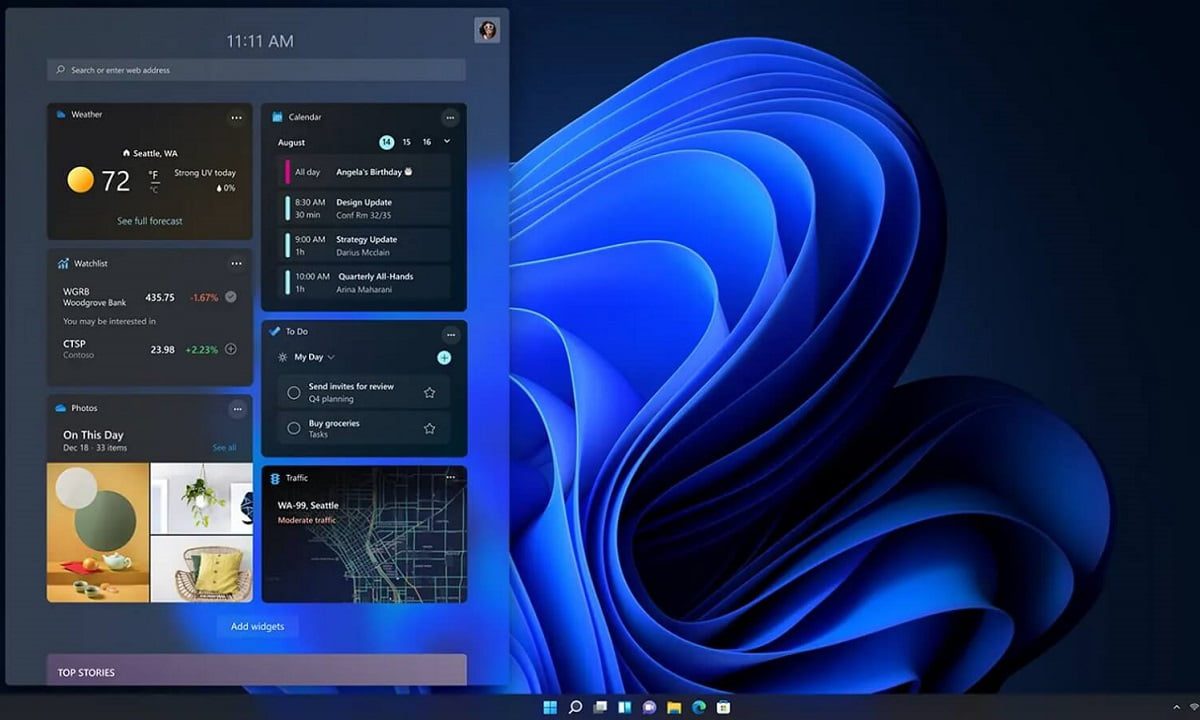Viewport: 1200px width, 720px height.
Task: Expand the Calendar date chevron
Action: click(447, 142)
